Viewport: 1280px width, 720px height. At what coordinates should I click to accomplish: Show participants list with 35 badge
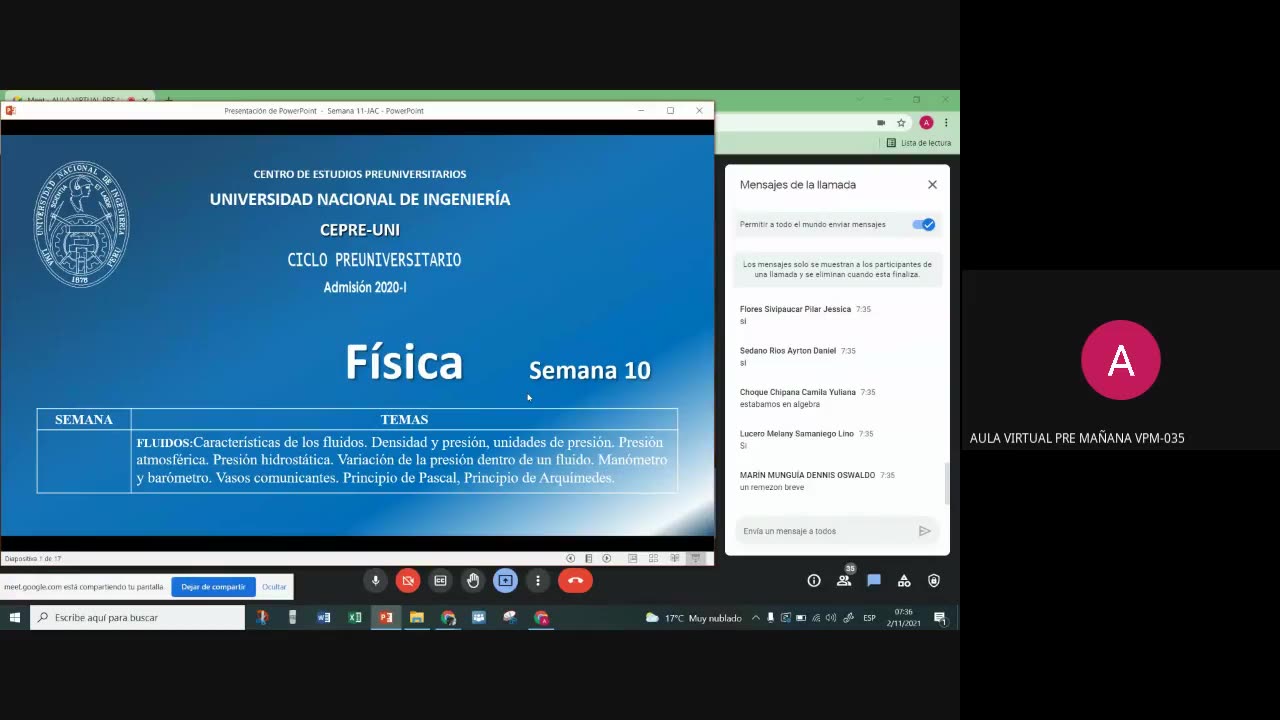844,579
